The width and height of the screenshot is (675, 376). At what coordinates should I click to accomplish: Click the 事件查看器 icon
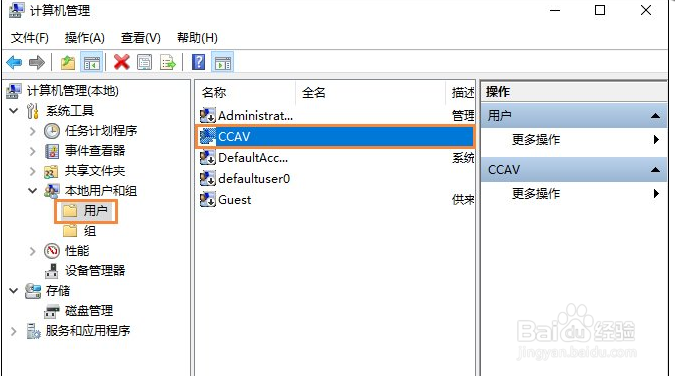(52, 151)
